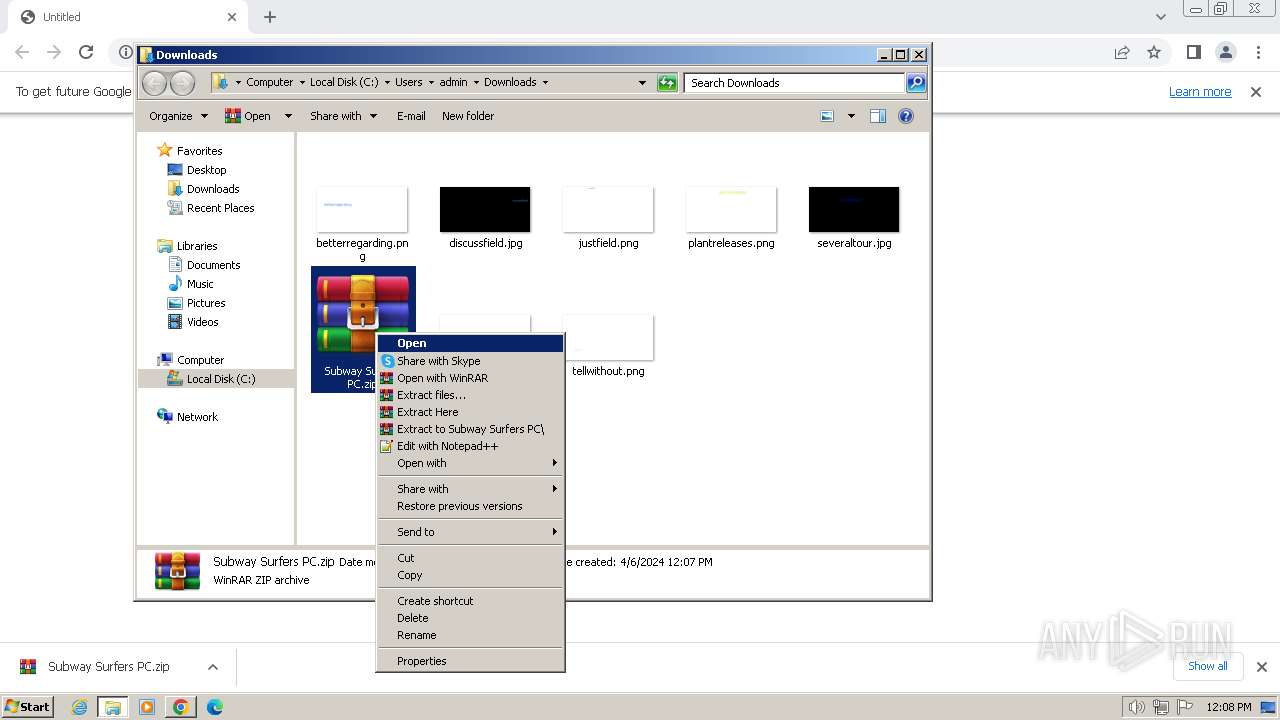This screenshot has width=1280, height=720.
Task: Choose Copy from the context menu
Action: 470,575
